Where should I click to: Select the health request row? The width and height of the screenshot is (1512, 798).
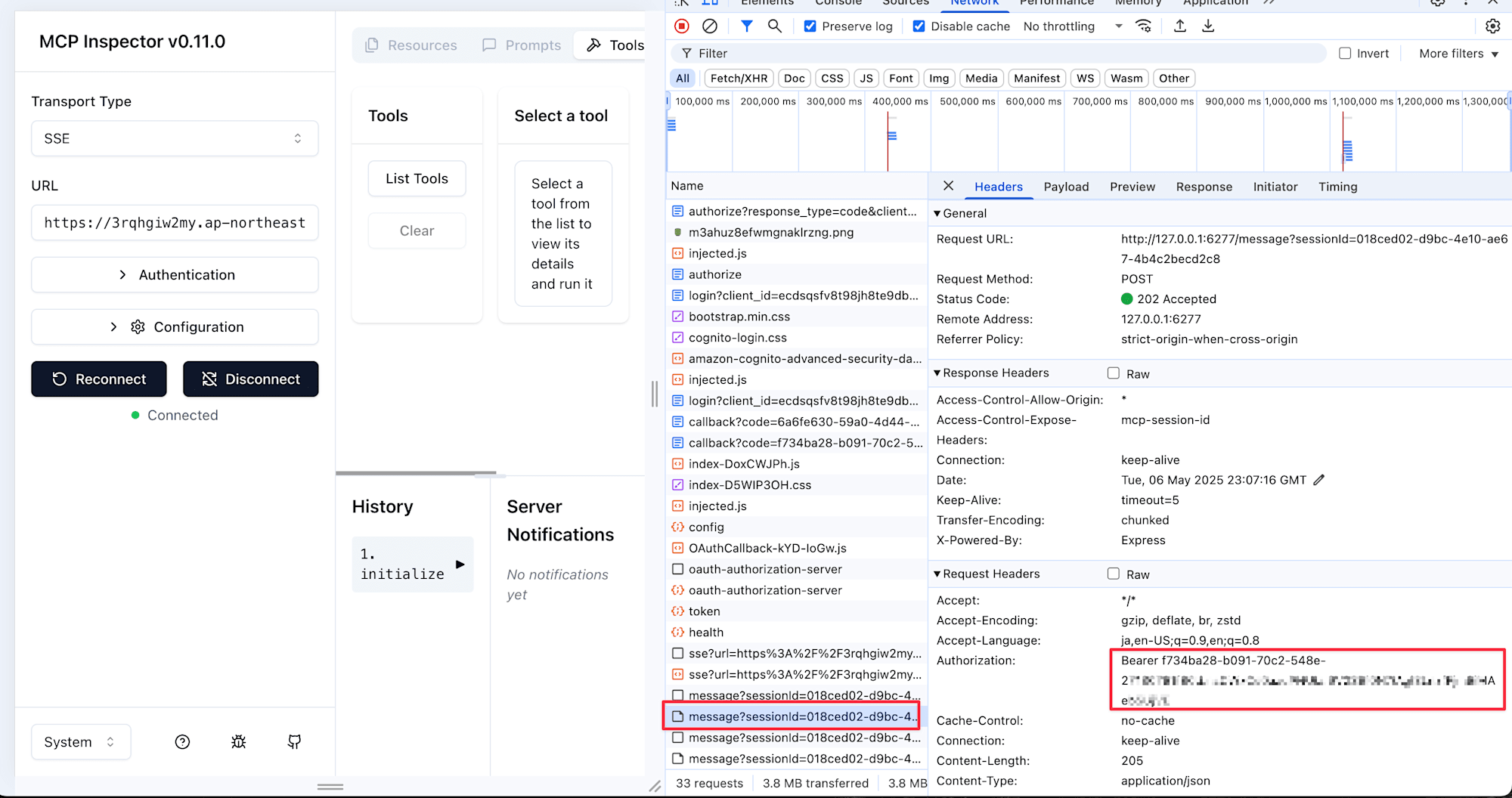coord(796,633)
